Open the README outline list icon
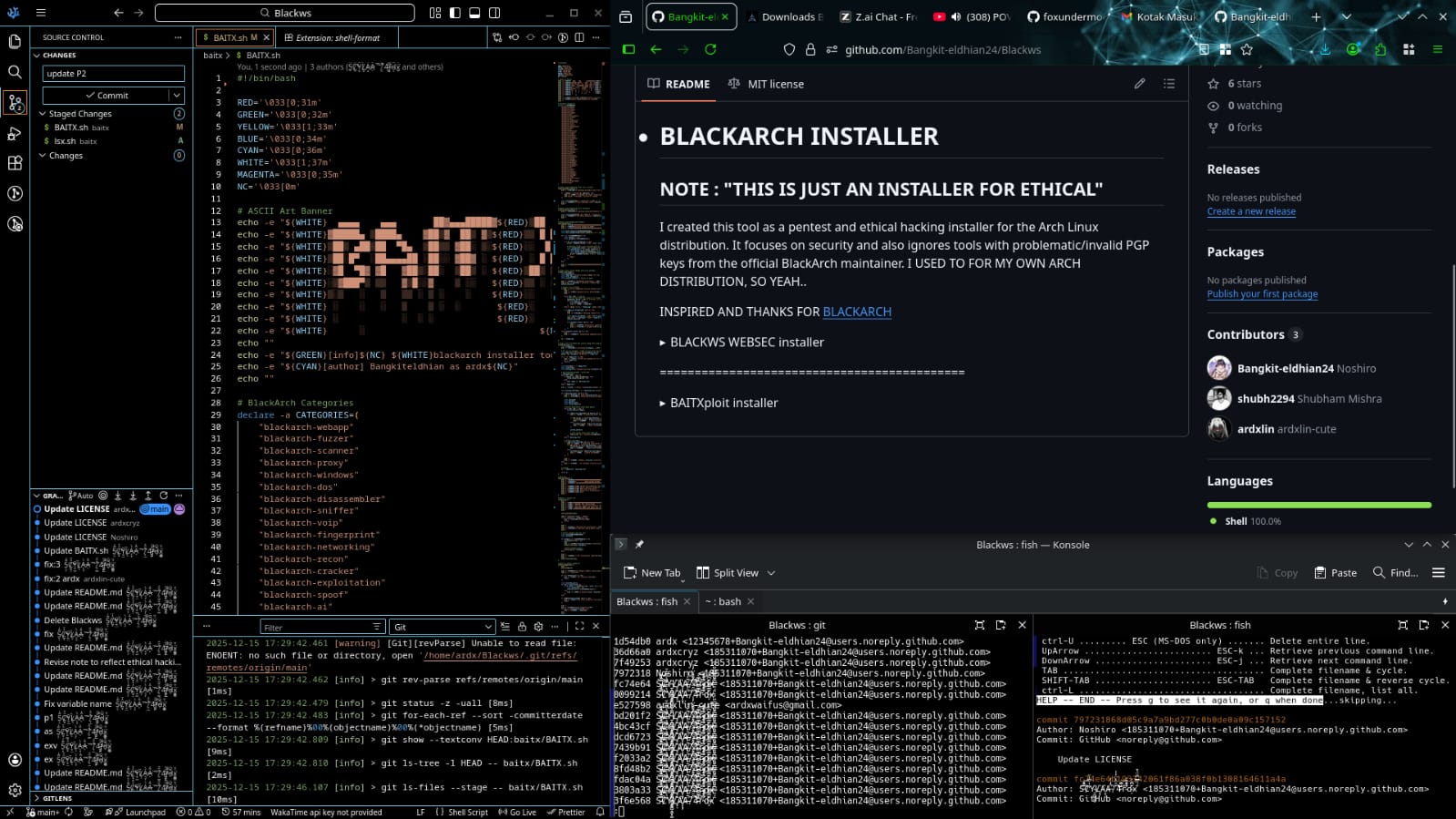 click(x=1169, y=84)
